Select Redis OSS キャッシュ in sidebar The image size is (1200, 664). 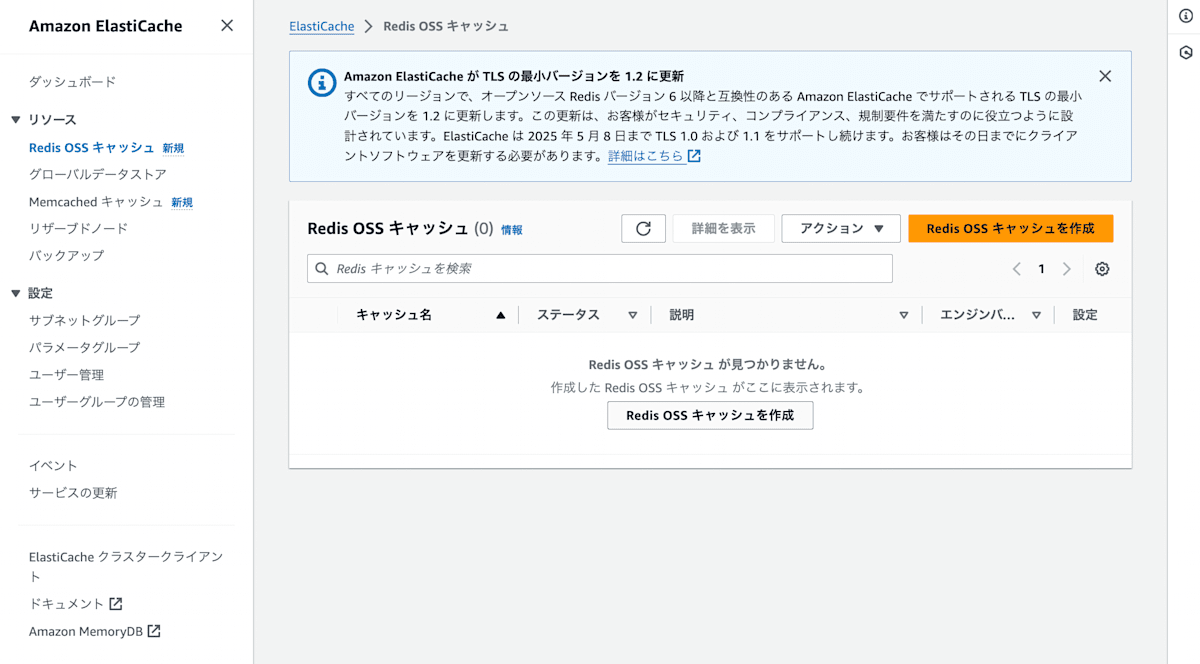click(91, 148)
